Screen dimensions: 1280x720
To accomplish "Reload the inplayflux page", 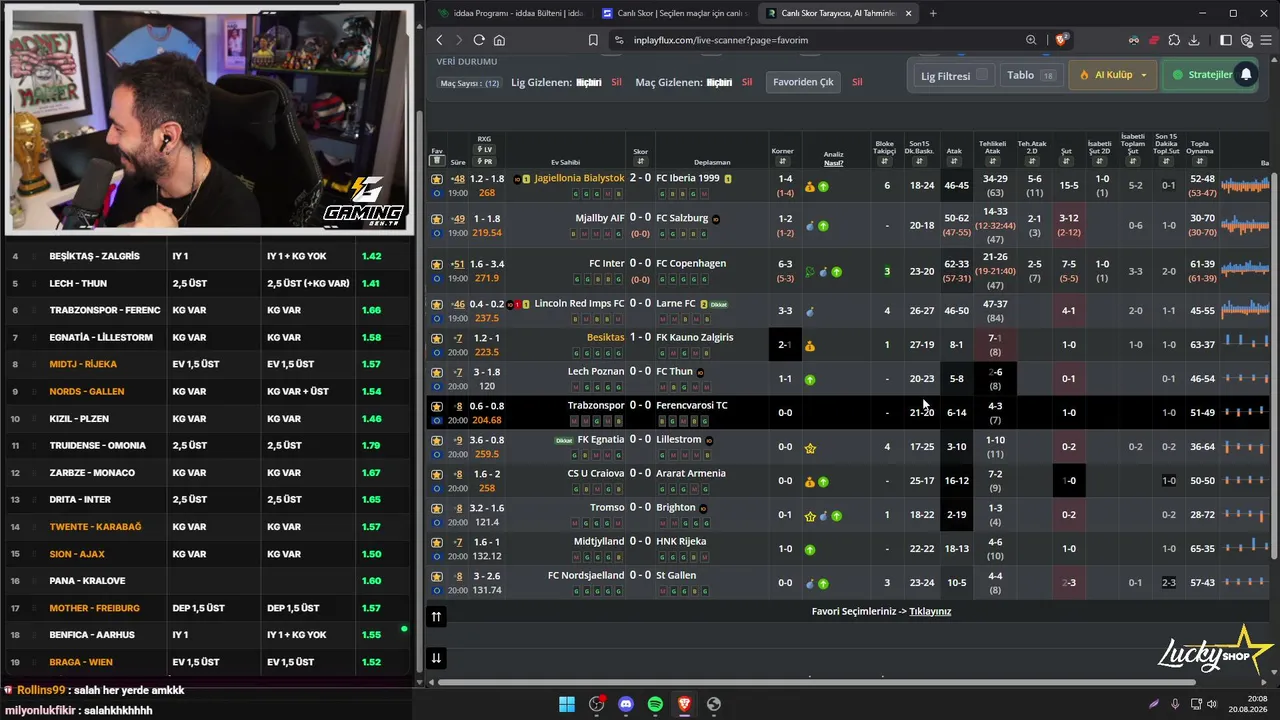I will pyautogui.click(x=479, y=40).
